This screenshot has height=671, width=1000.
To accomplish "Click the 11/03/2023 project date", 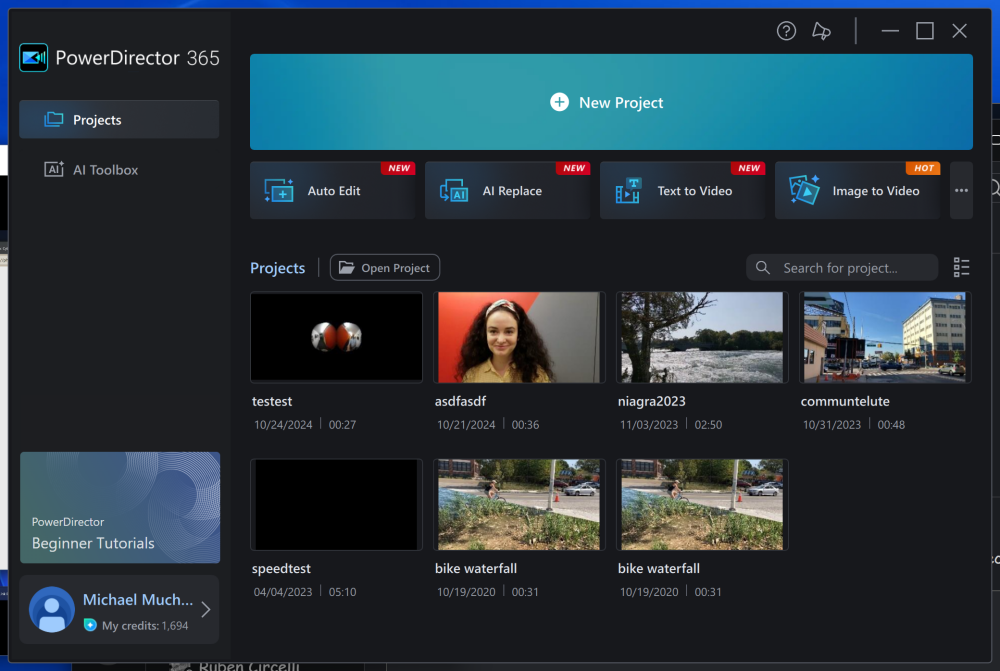I will pos(649,425).
